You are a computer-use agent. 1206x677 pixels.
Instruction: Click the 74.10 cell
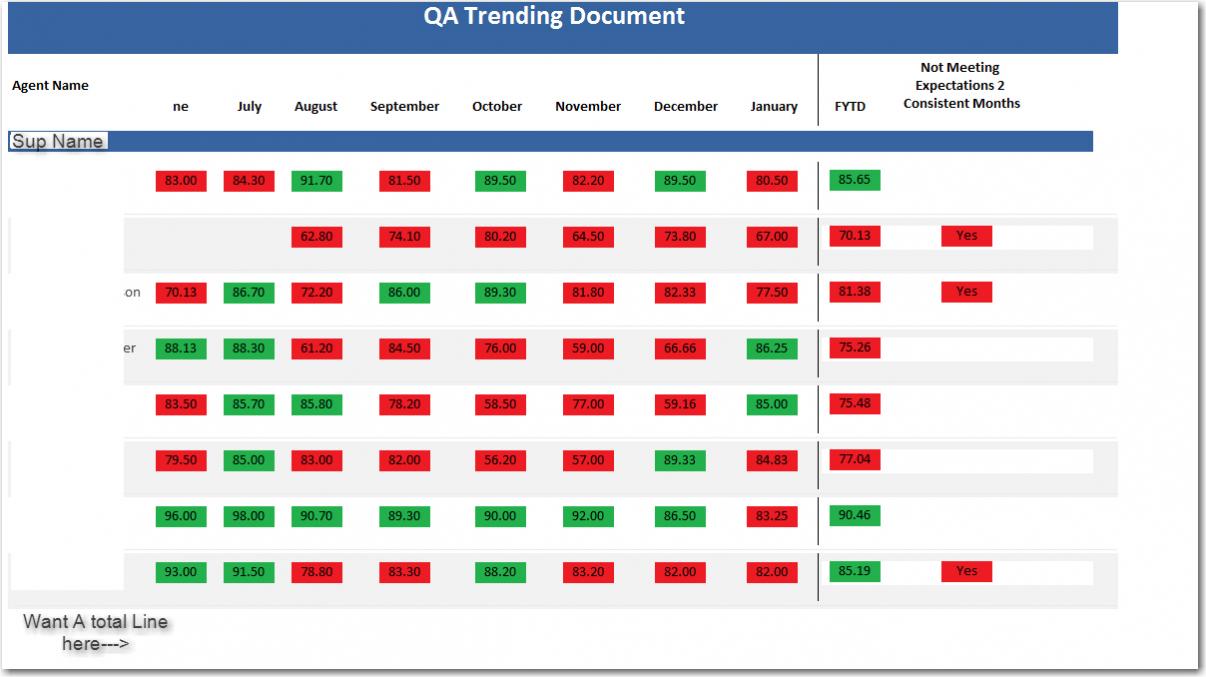coord(404,237)
